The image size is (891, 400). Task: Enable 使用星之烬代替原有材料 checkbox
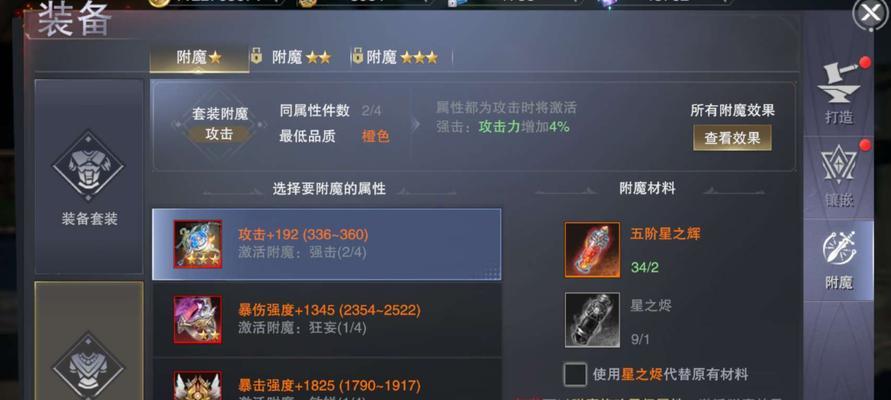click(575, 374)
